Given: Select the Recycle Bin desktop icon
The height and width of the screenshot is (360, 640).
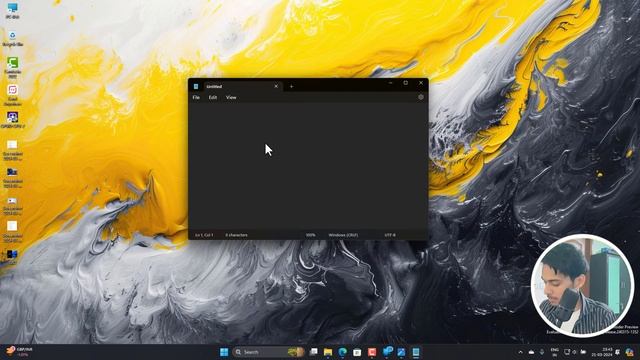Looking at the screenshot, I should tap(13, 39).
